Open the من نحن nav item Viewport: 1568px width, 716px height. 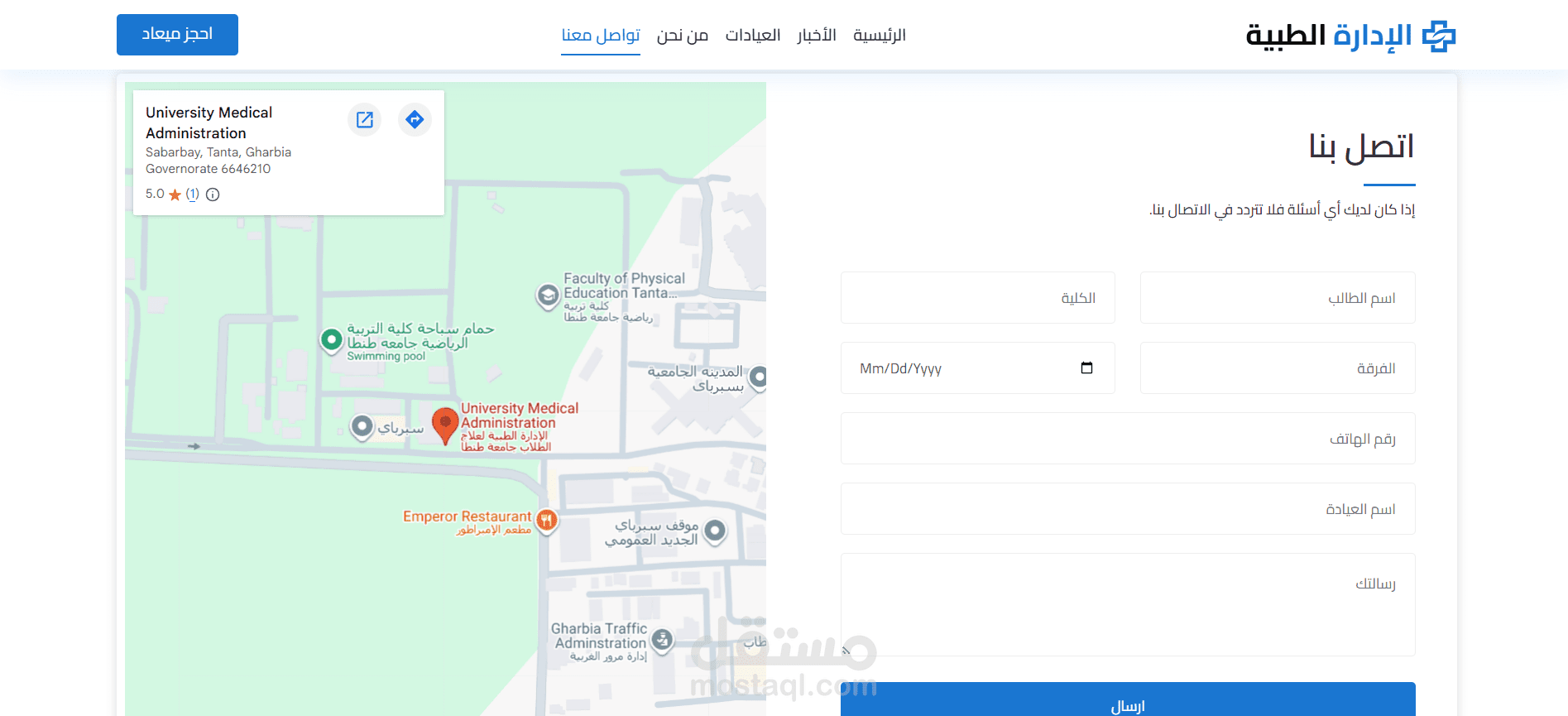pos(683,35)
